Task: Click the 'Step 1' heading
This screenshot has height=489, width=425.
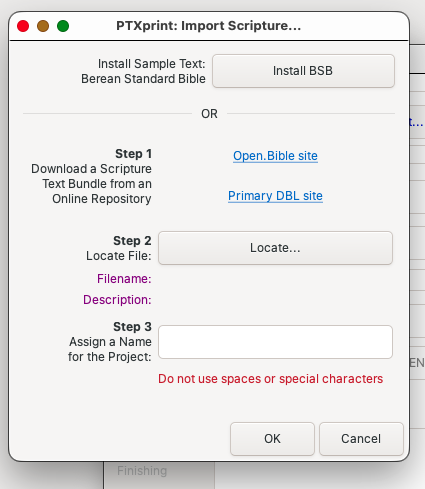Action: 133,154
